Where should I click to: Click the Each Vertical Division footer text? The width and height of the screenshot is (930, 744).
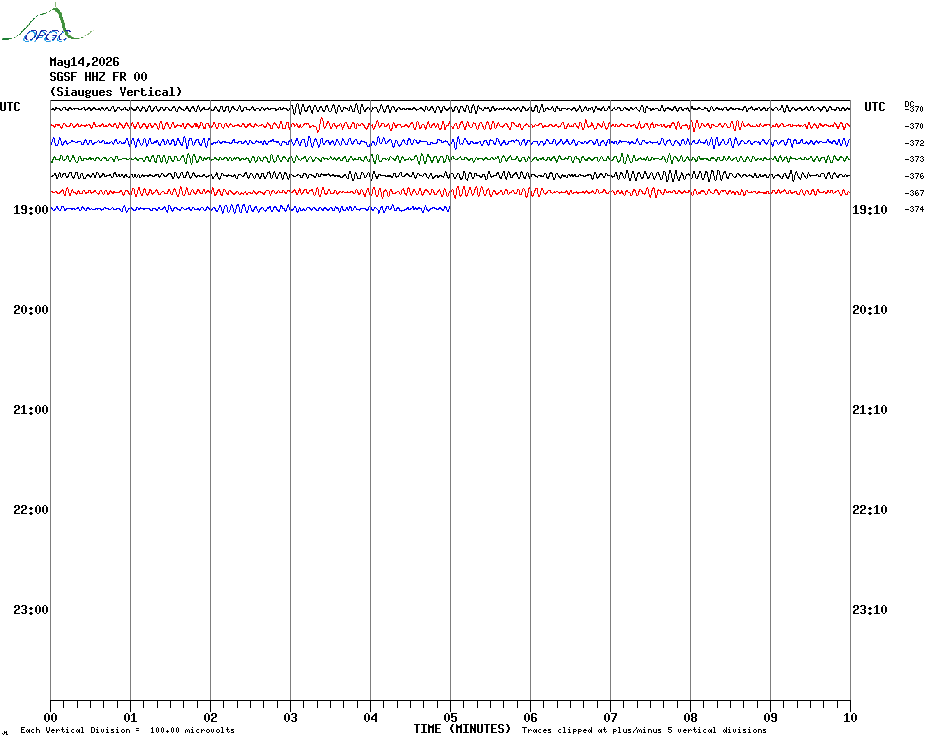tap(128, 730)
